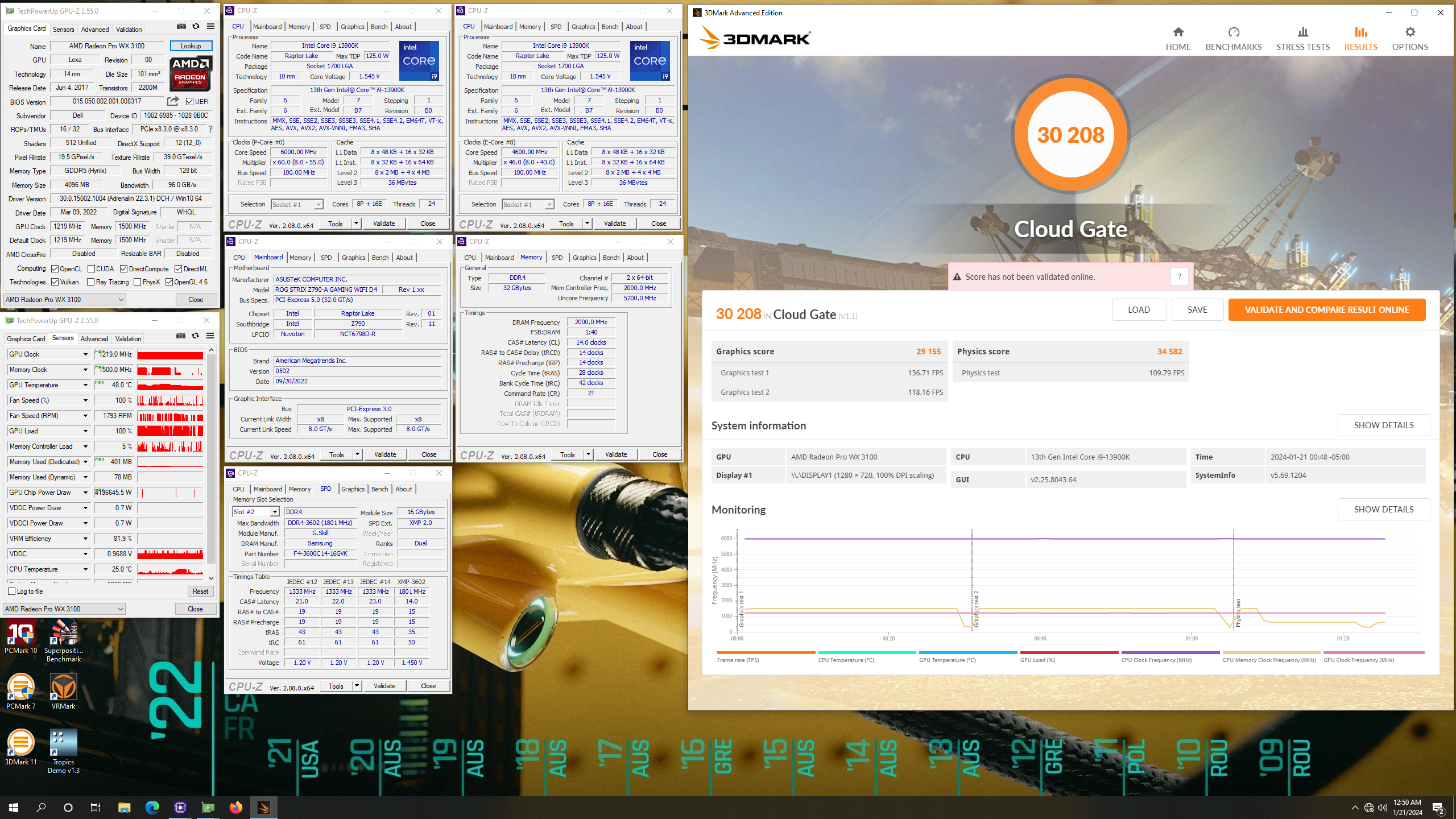Refresh GPU-Z Graphics Card window
Screen dimensions: 1456x819
tap(196, 27)
